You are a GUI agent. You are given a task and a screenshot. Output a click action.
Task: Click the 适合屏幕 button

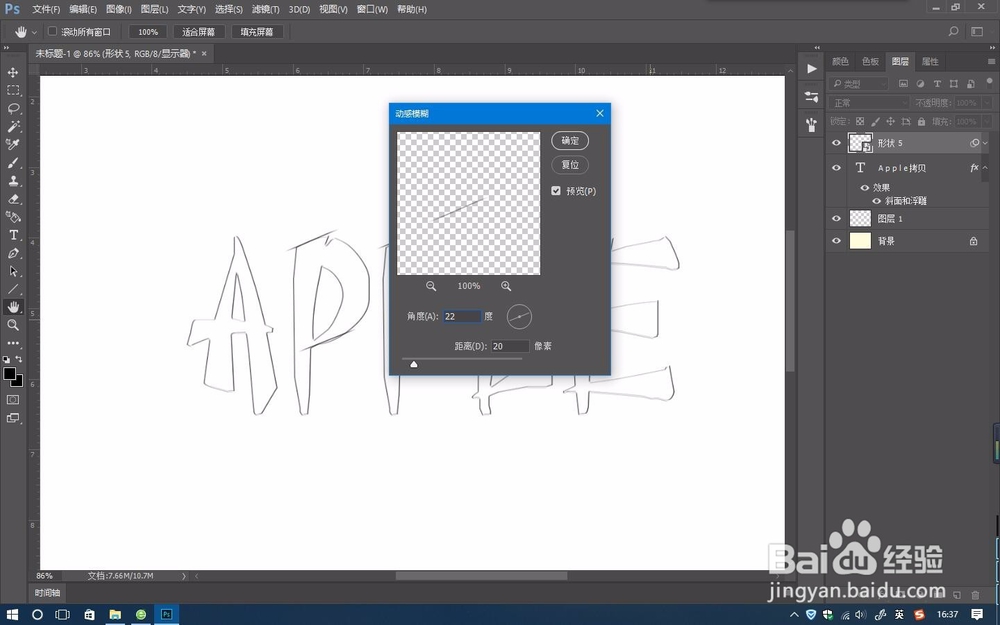click(198, 31)
